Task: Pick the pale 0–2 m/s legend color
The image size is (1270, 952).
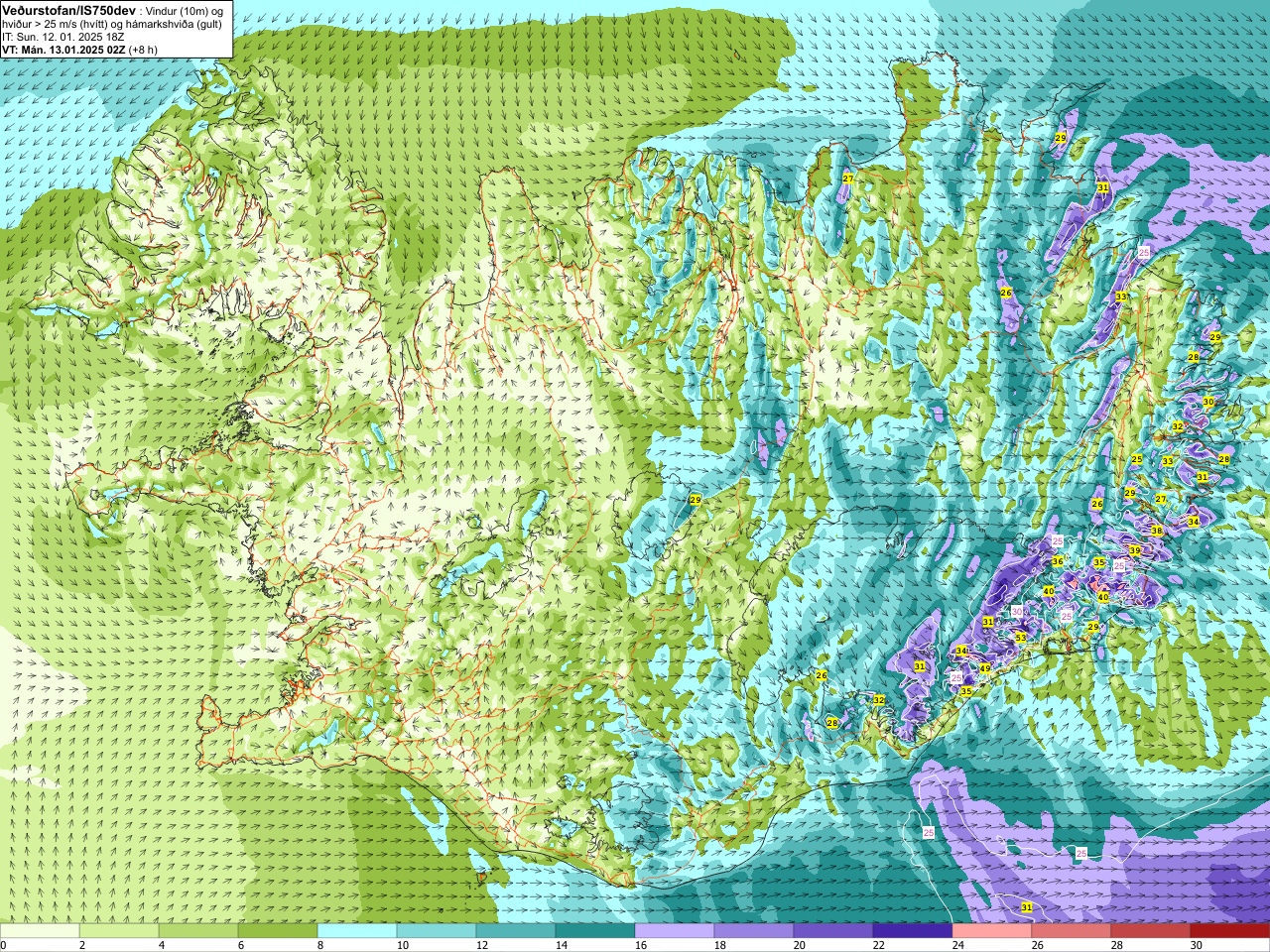Action: click(40, 931)
